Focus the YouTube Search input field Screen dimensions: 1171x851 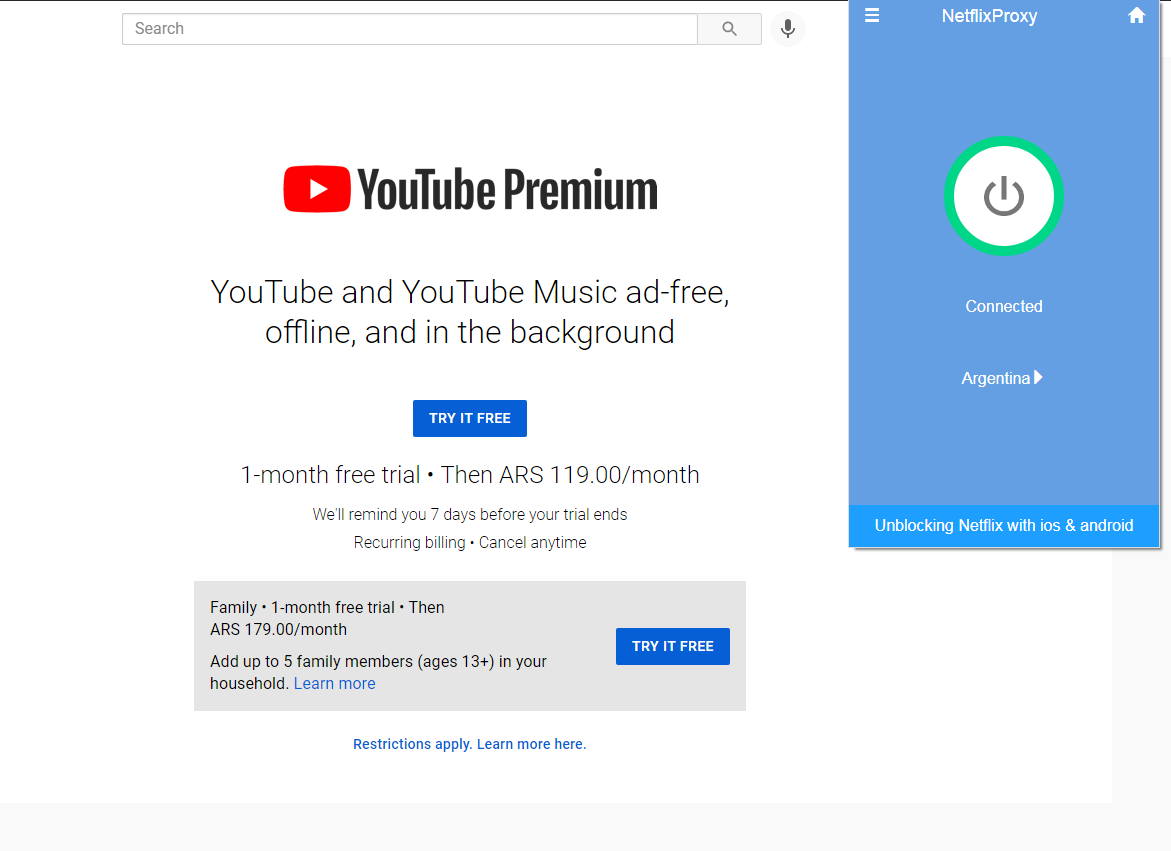click(x=410, y=28)
